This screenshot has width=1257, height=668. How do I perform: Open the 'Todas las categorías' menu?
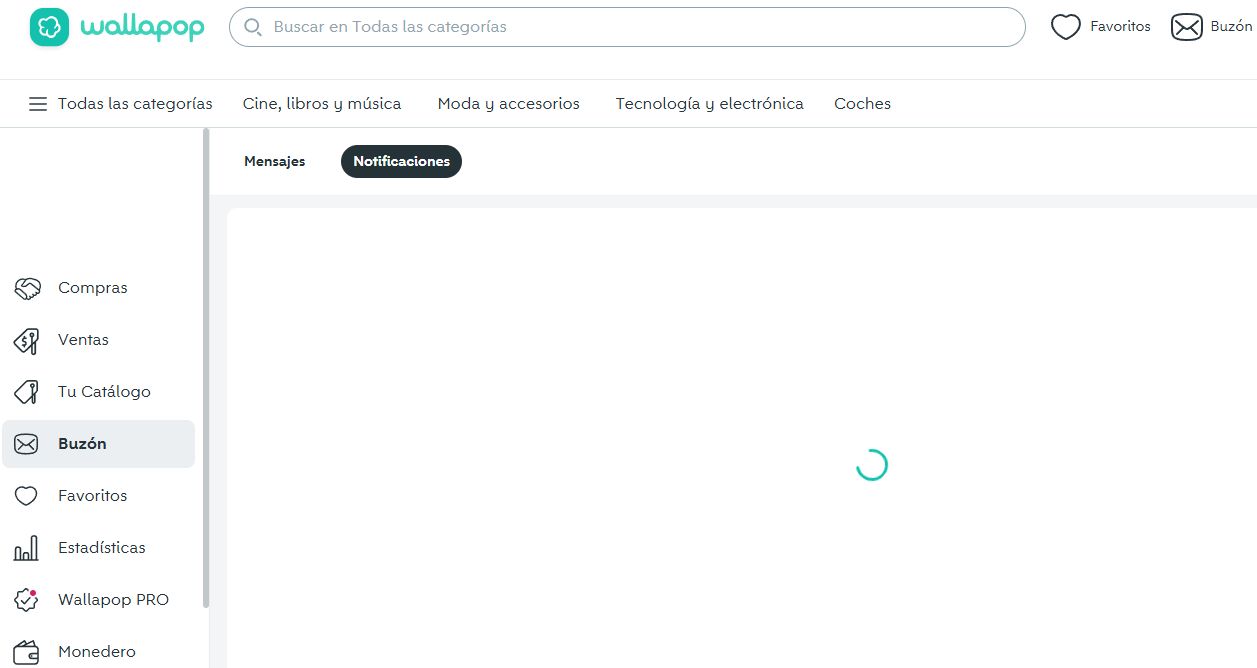tap(121, 104)
